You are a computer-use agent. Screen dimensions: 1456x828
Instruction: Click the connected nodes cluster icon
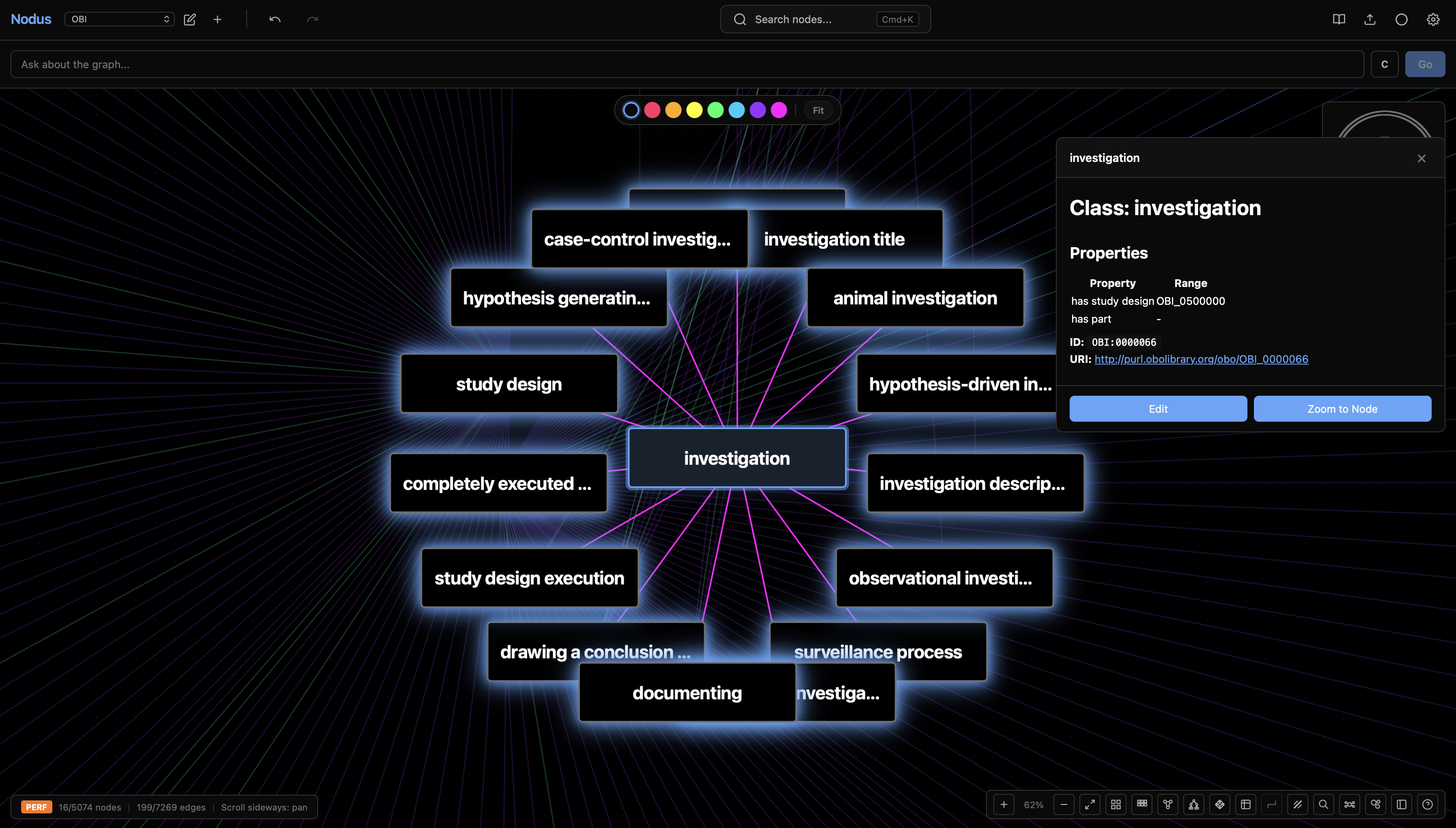[x=1350, y=805]
